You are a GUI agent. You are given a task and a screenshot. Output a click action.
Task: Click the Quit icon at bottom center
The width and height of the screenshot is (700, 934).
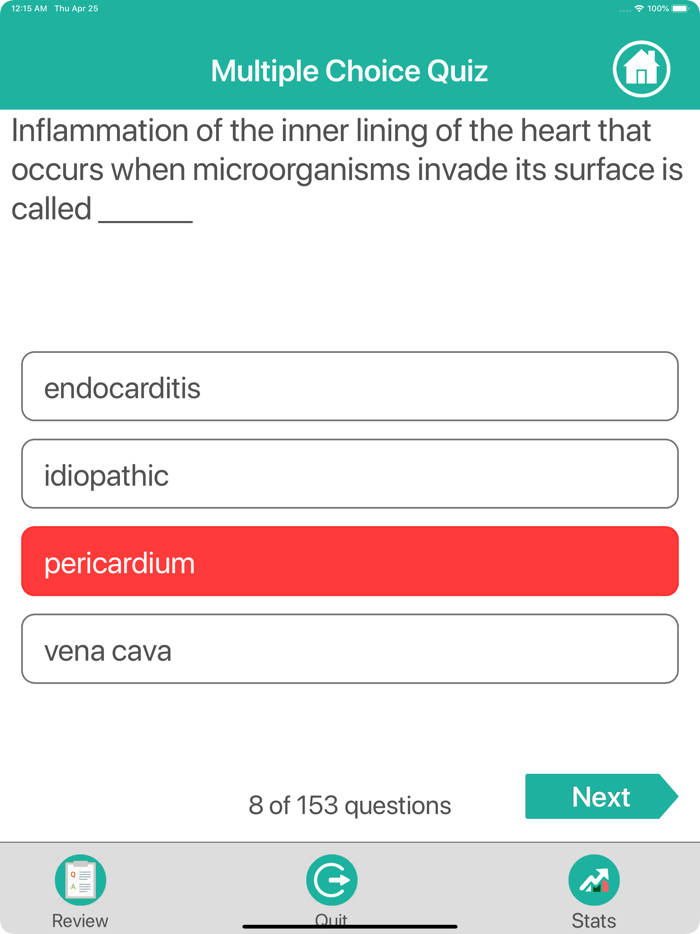click(331, 879)
